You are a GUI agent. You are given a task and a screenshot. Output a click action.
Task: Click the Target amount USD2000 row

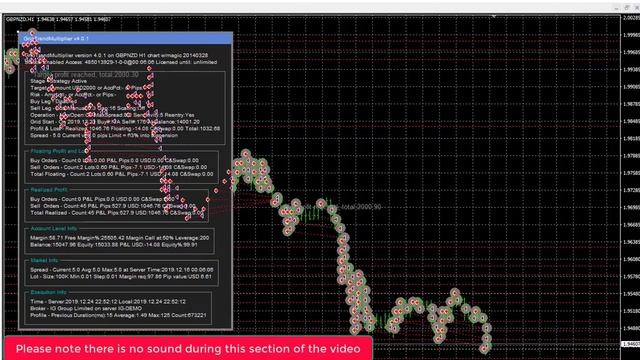point(86,88)
